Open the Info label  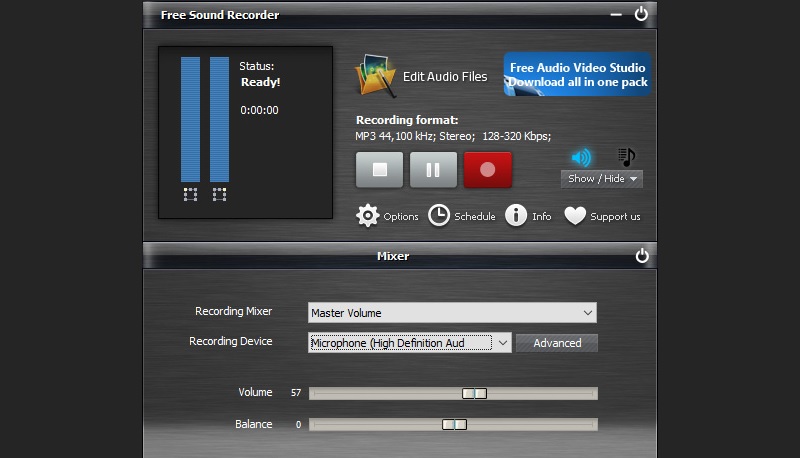pyautogui.click(x=541, y=216)
